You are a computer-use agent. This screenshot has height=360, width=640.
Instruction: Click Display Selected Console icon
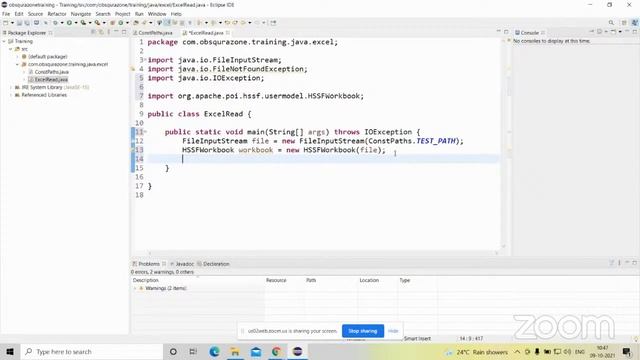[x=599, y=31]
